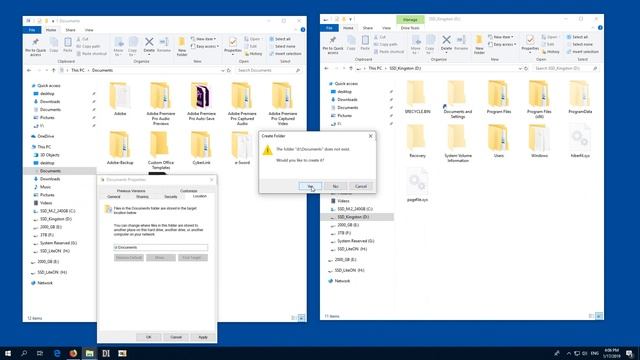
Task: Click Pin to Quick access in Documents window
Action: [36, 46]
